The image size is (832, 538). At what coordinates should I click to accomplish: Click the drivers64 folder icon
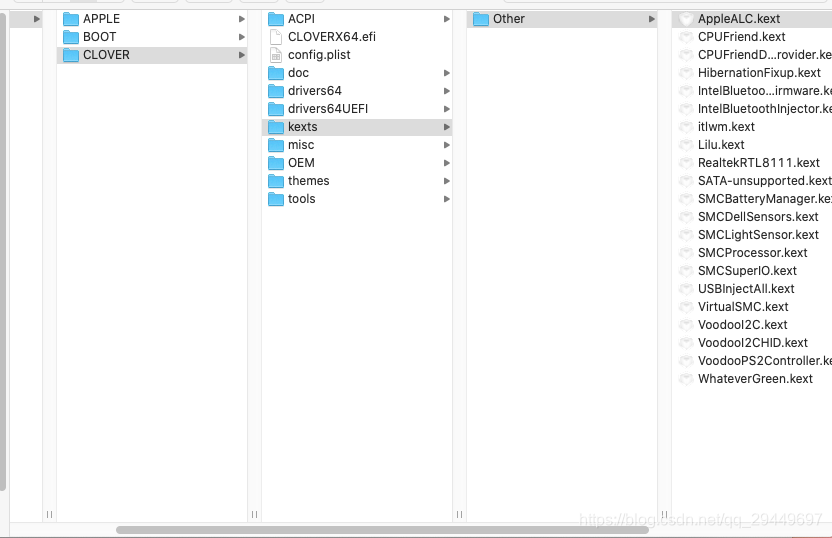click(x=275, y=91)
